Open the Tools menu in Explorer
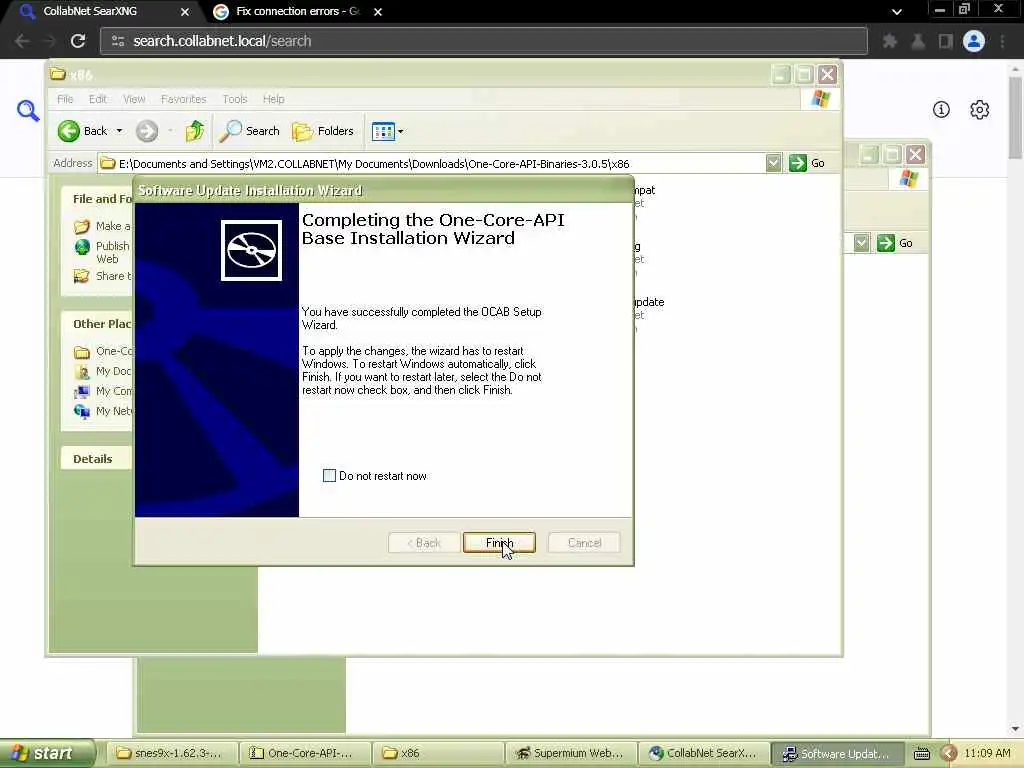1024x768 pixels. [234, 99]
